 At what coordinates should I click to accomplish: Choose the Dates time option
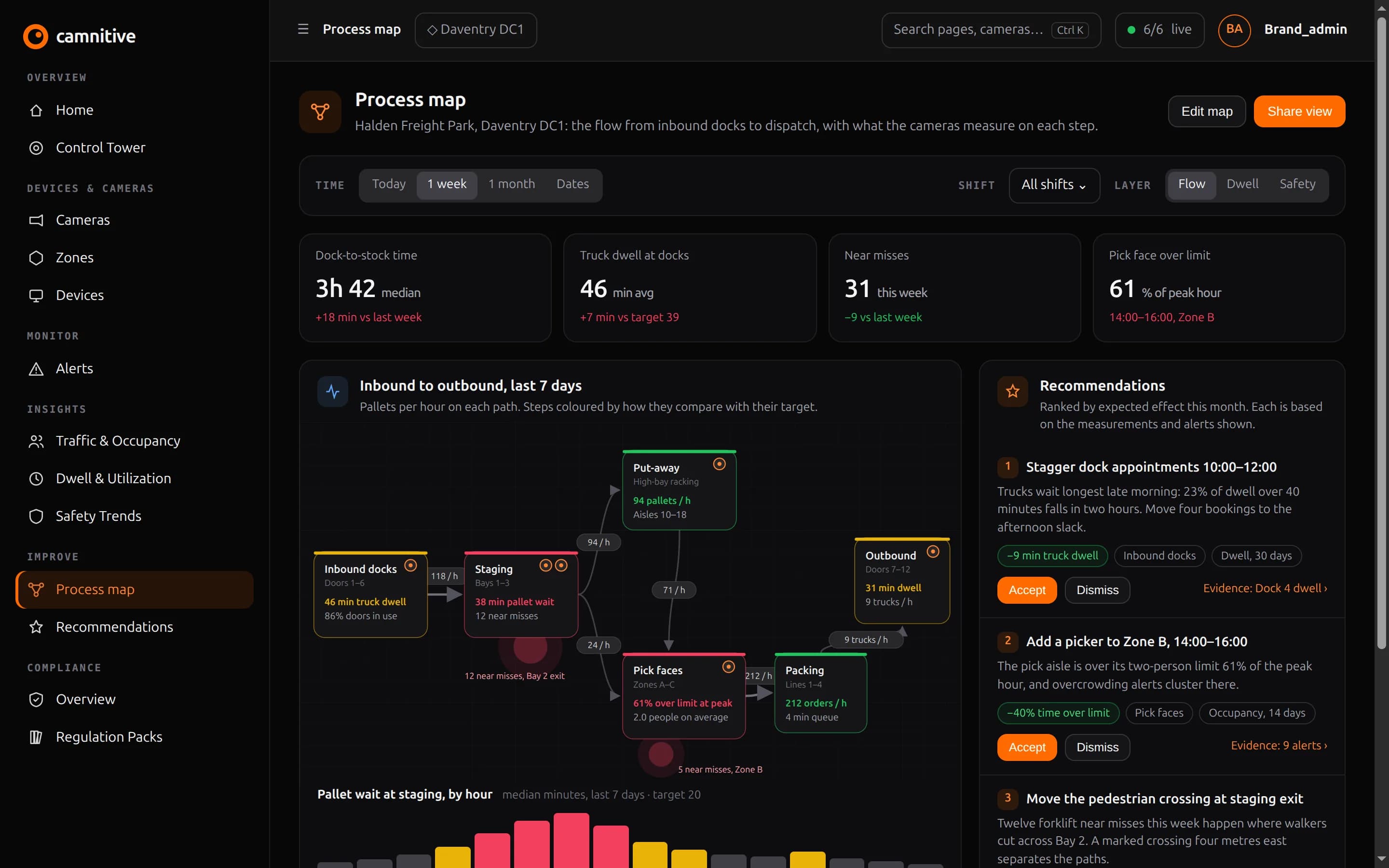pos(572,184)
